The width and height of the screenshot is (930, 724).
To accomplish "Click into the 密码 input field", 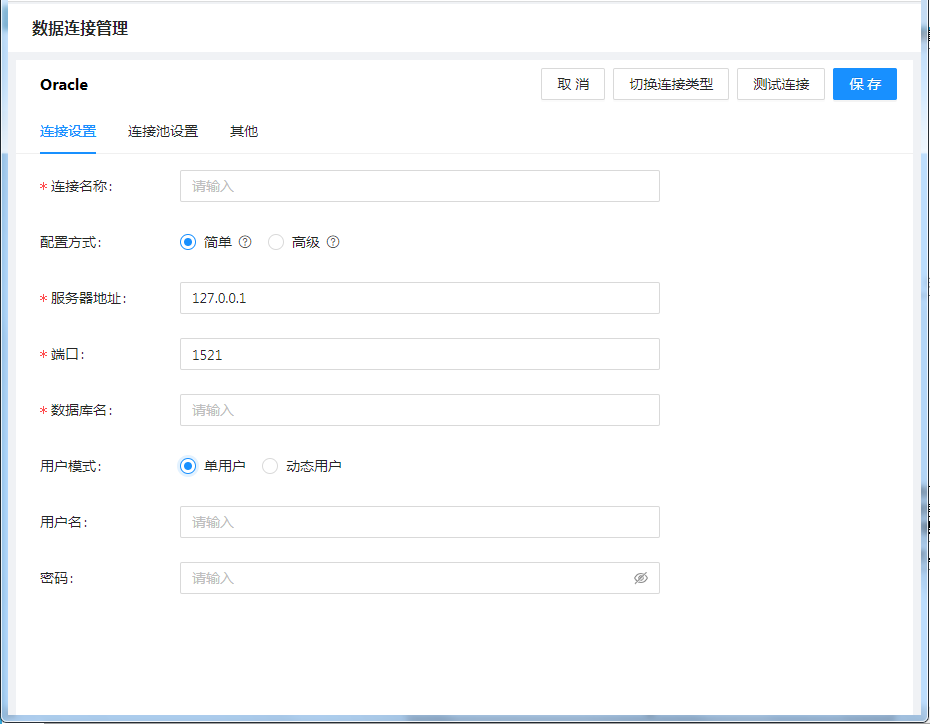I will [400, 578].
